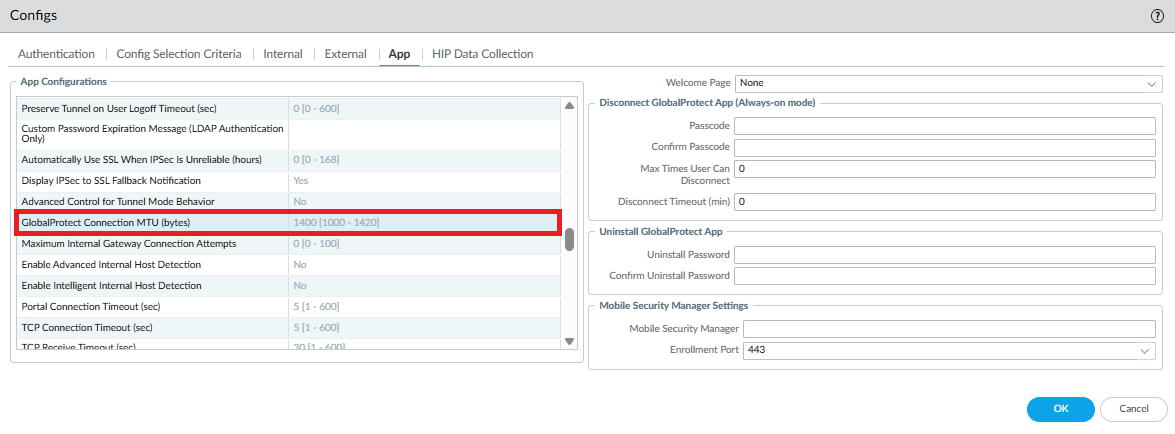Focus the Passcode input field
1175x434 pixels.
tap(945, 126)
